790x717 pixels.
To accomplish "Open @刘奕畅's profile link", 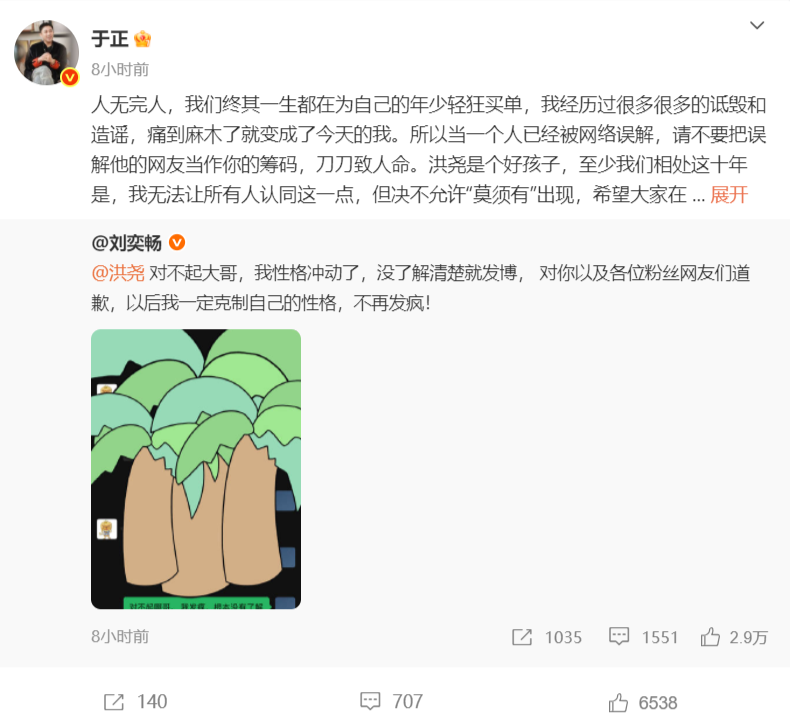I will (126, 243).
